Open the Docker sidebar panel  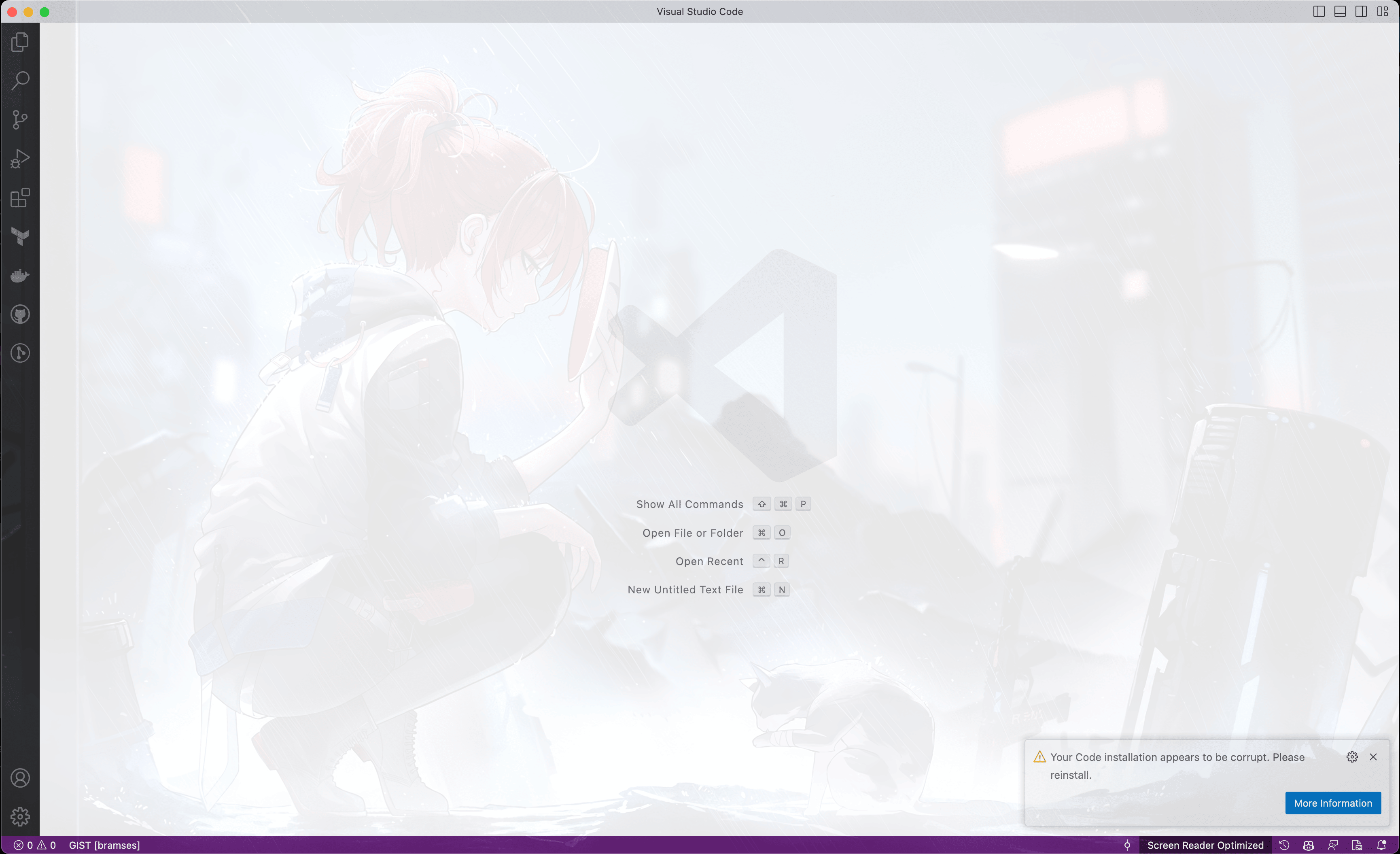tap(20, 276)
